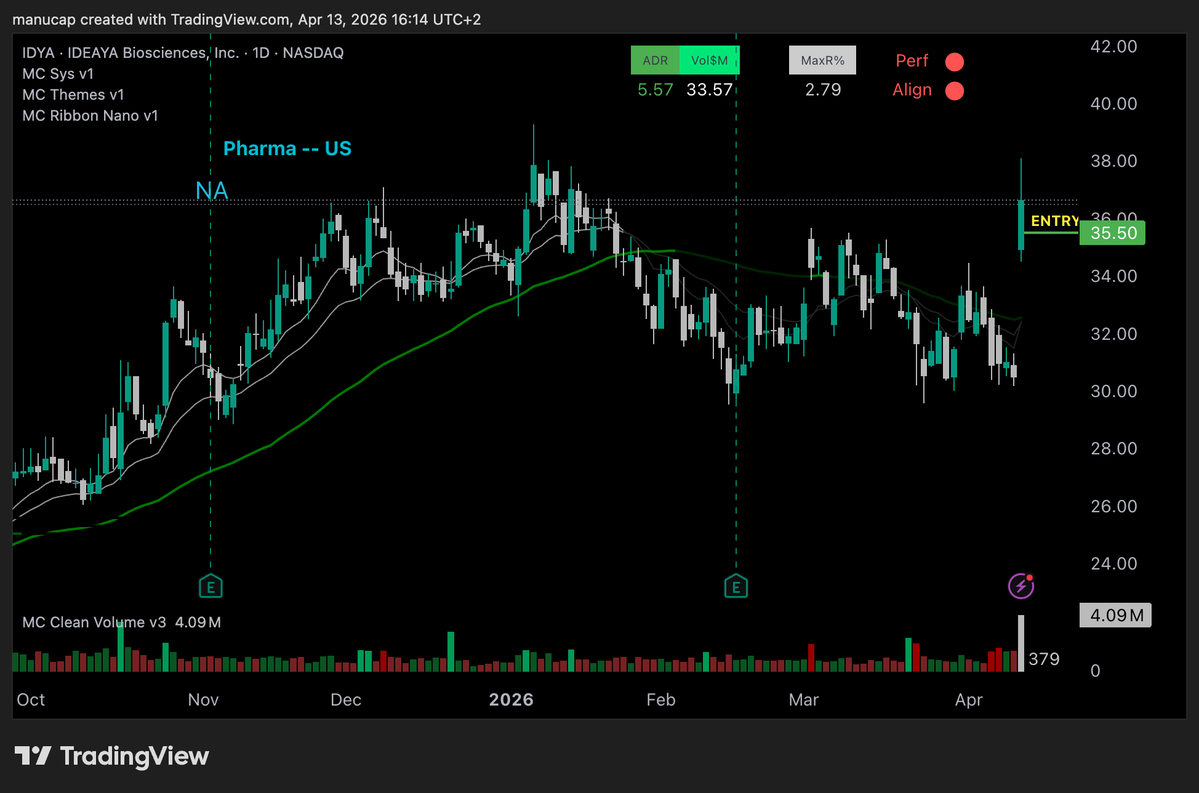Click the Vol$M value 33.57
Image resolution: width=1199 pixels, height=793 pixels.
tap(710, 89)
